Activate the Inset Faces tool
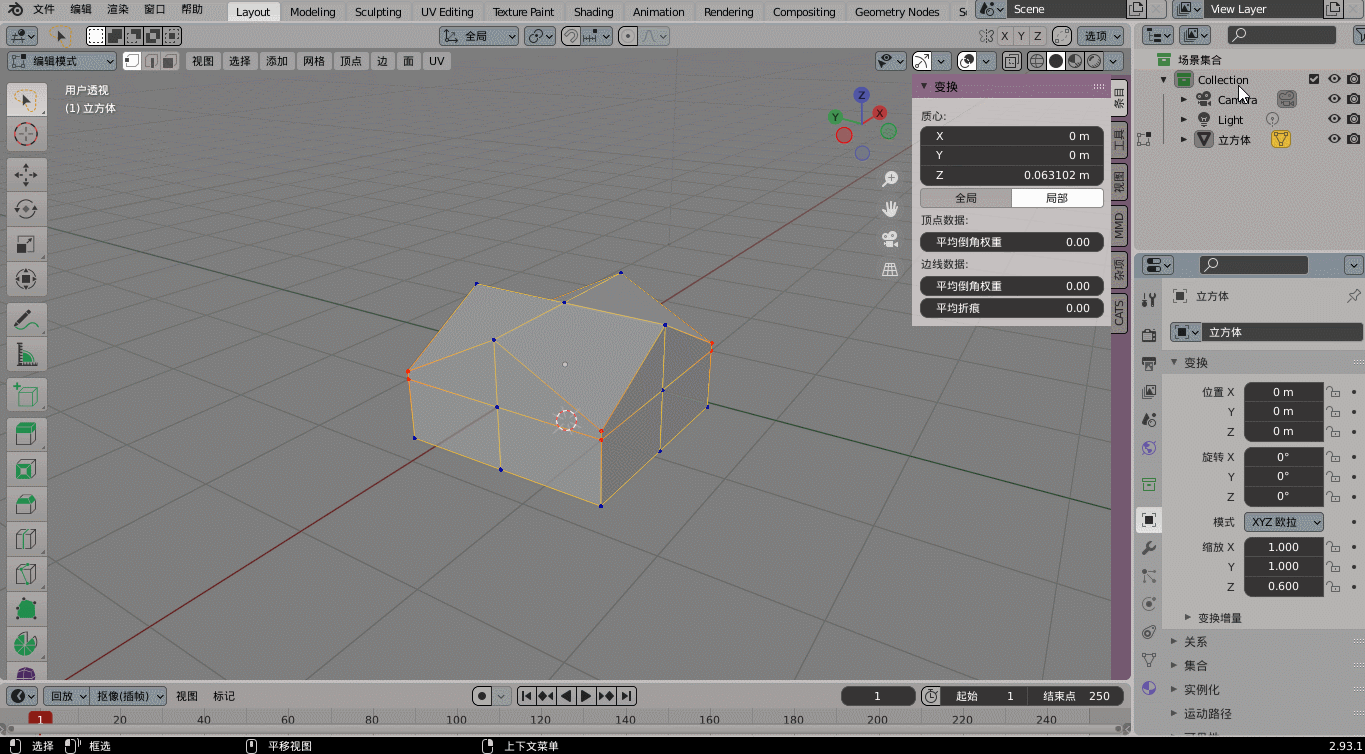The width and height of the screenshot is (1365, 754). [27, 470]
